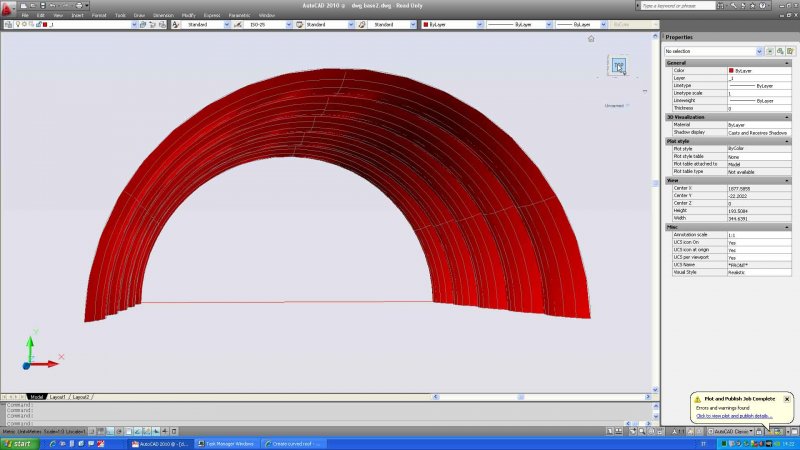
Task: Click the red Color swatch in Properties
Action: [731, 71]
